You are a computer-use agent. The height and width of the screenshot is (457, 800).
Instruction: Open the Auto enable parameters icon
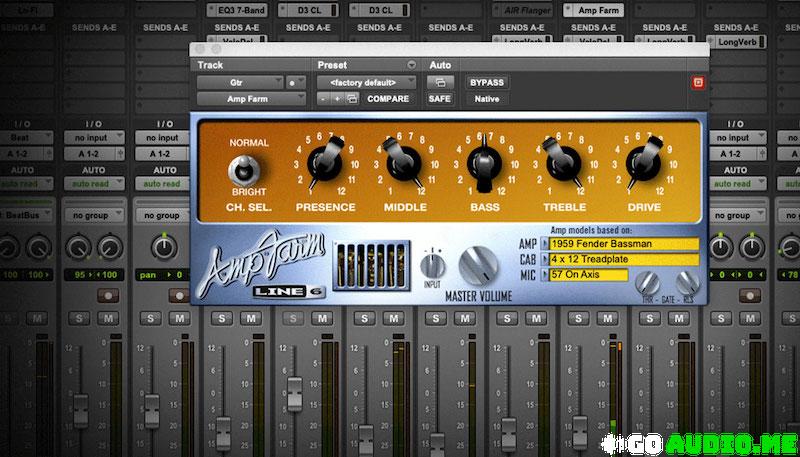[x=439, y=82]
